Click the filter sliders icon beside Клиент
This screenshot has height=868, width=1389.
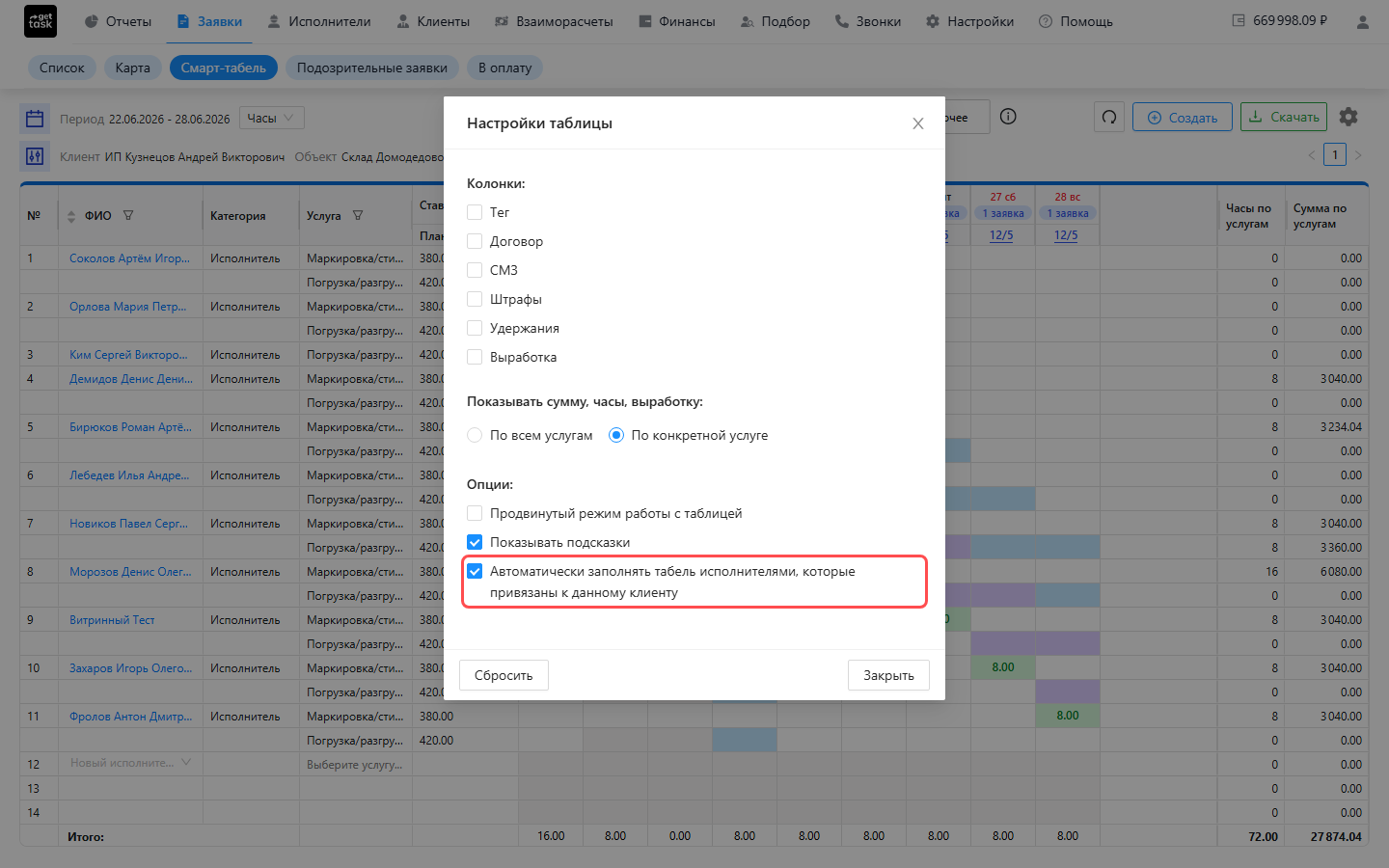35,156
